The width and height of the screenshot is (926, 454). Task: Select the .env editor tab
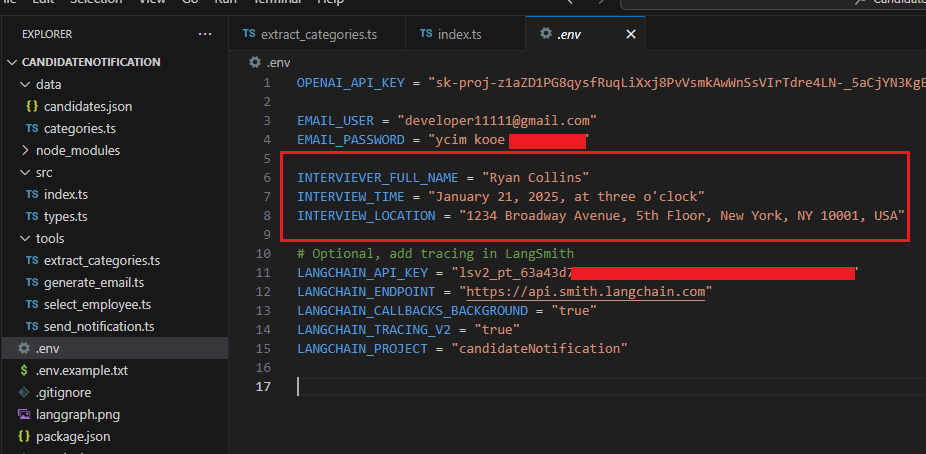(585, 34)
